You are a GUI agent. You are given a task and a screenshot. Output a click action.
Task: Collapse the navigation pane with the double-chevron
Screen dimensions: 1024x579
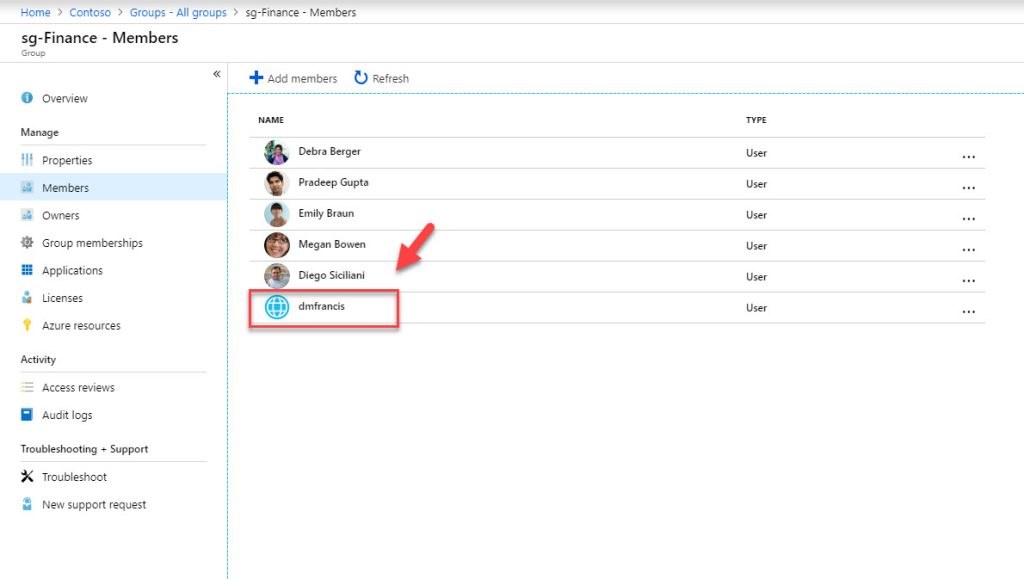pos(216,73)
